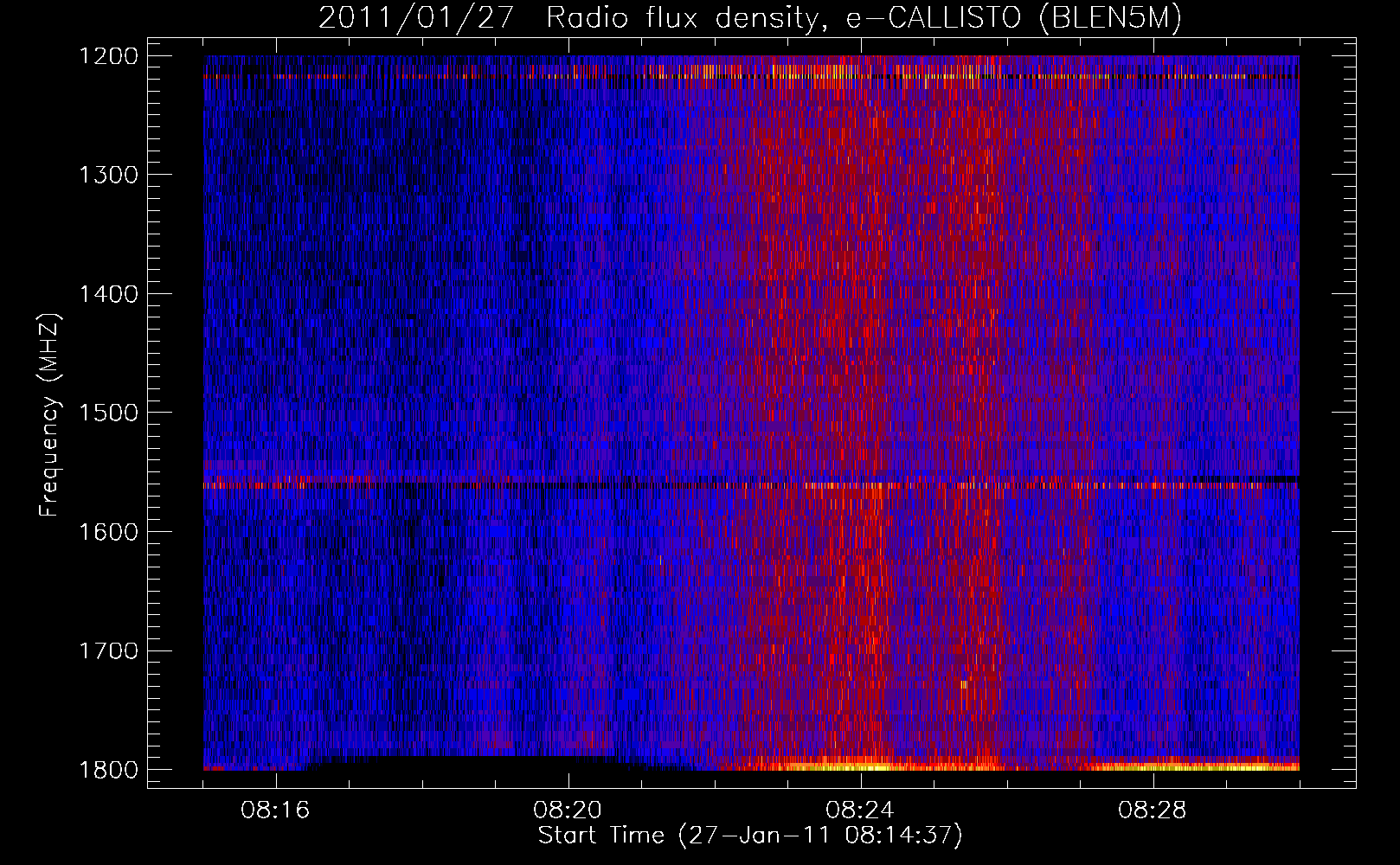The image size is (1400, 865).
Task: Select the '1800' frequency axis label
Action: (108, 770)
